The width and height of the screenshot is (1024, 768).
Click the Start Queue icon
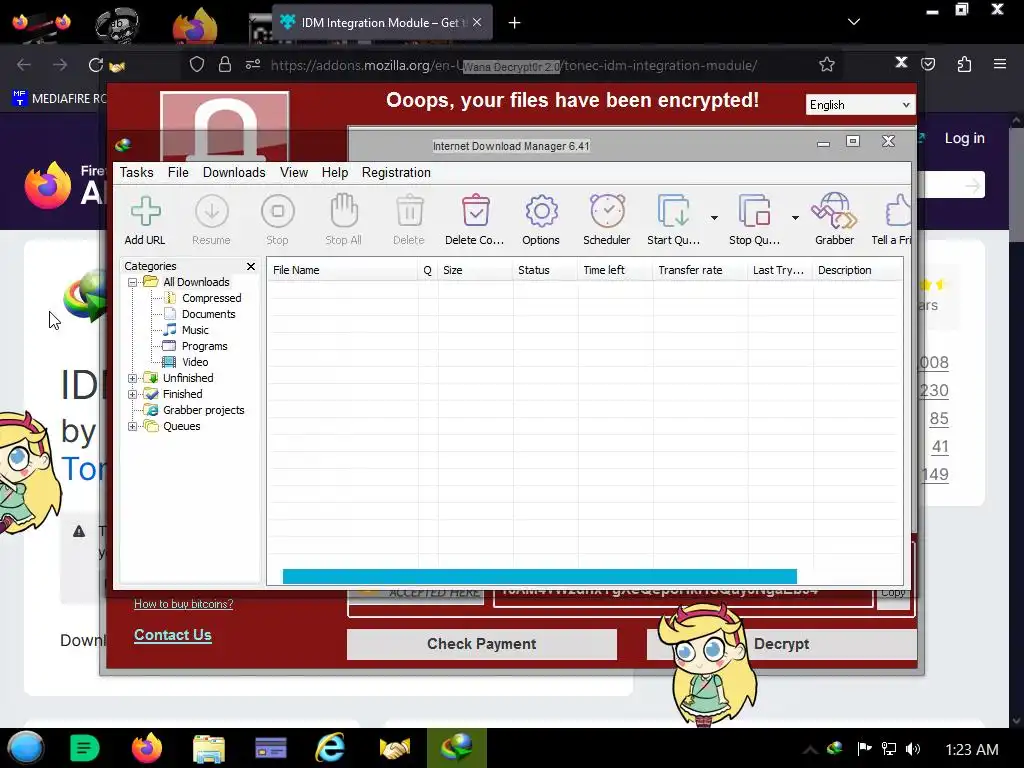(673, 211)
